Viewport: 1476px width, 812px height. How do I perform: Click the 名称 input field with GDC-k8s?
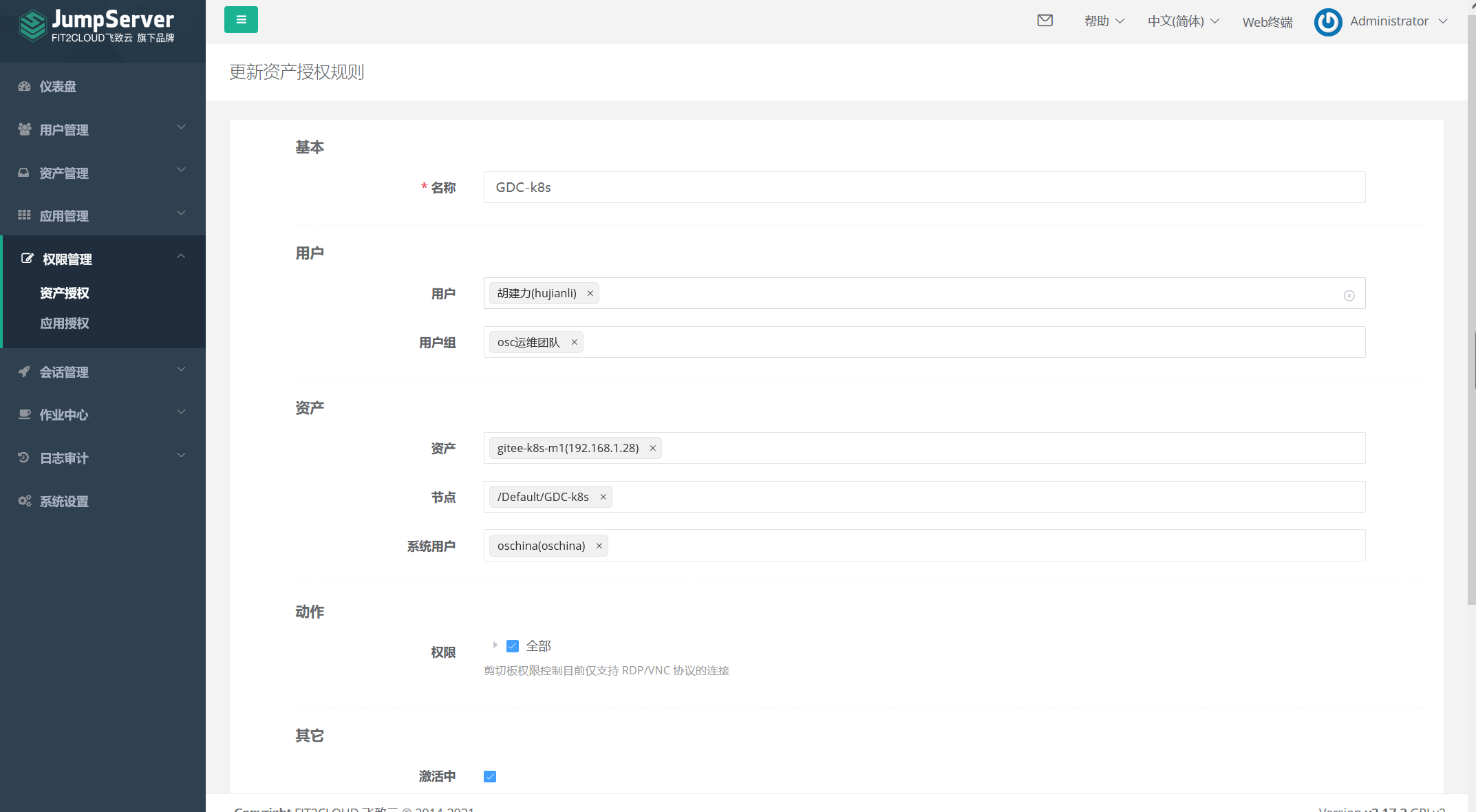click(x=924, y=187)
